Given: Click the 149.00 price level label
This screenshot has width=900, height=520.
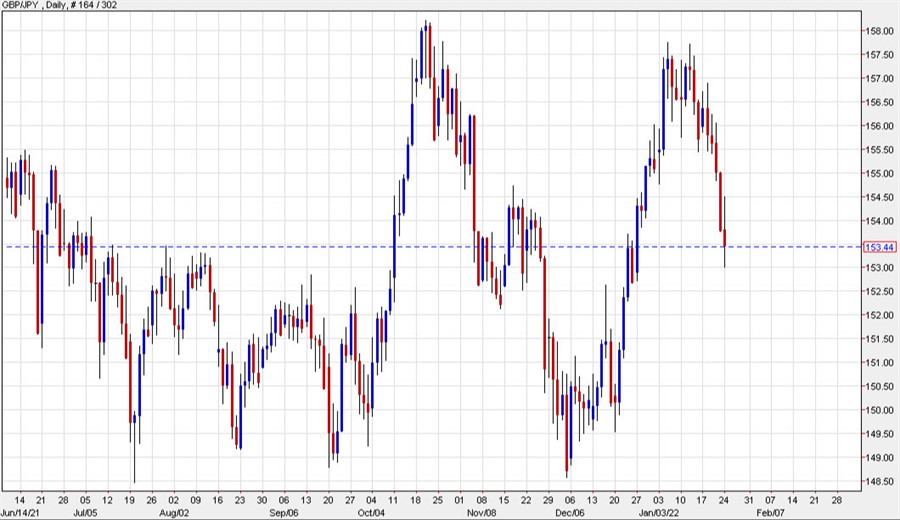Looking at the screenshot, I should pos(879,457).
